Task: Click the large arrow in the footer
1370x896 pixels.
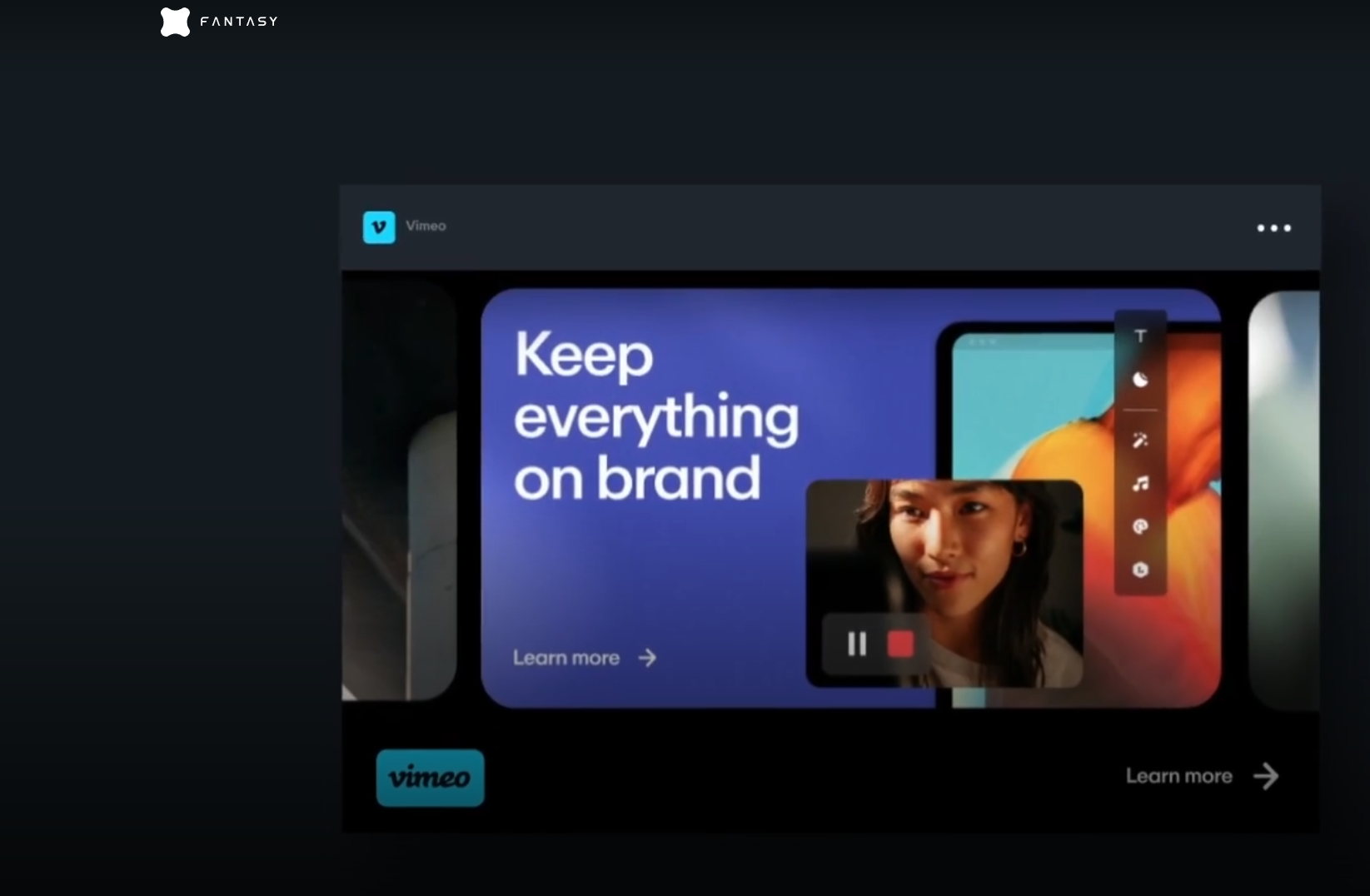Action: [x=1266, y=776]
